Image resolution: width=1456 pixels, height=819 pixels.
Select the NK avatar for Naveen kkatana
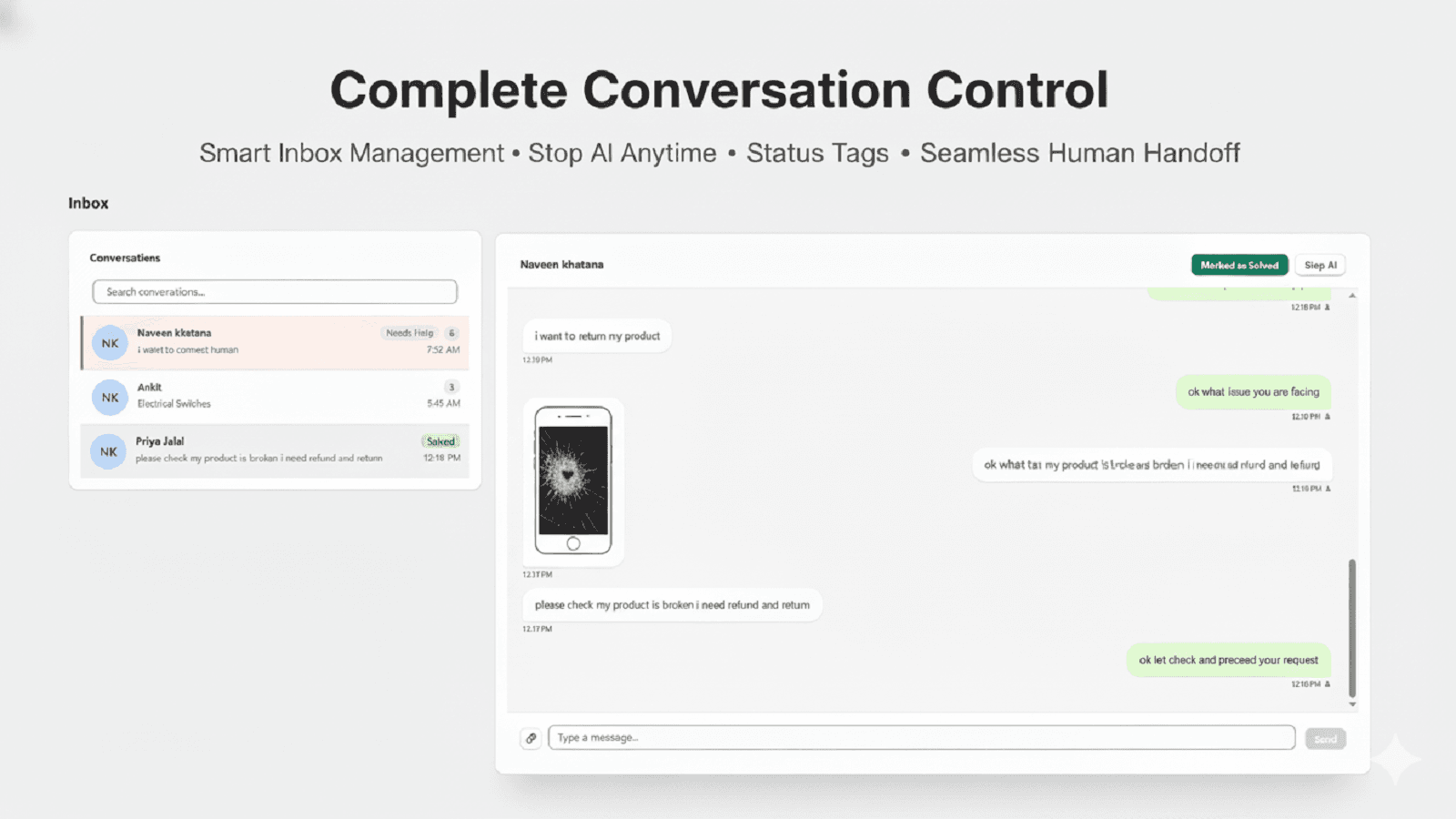(x=109, y=343)
